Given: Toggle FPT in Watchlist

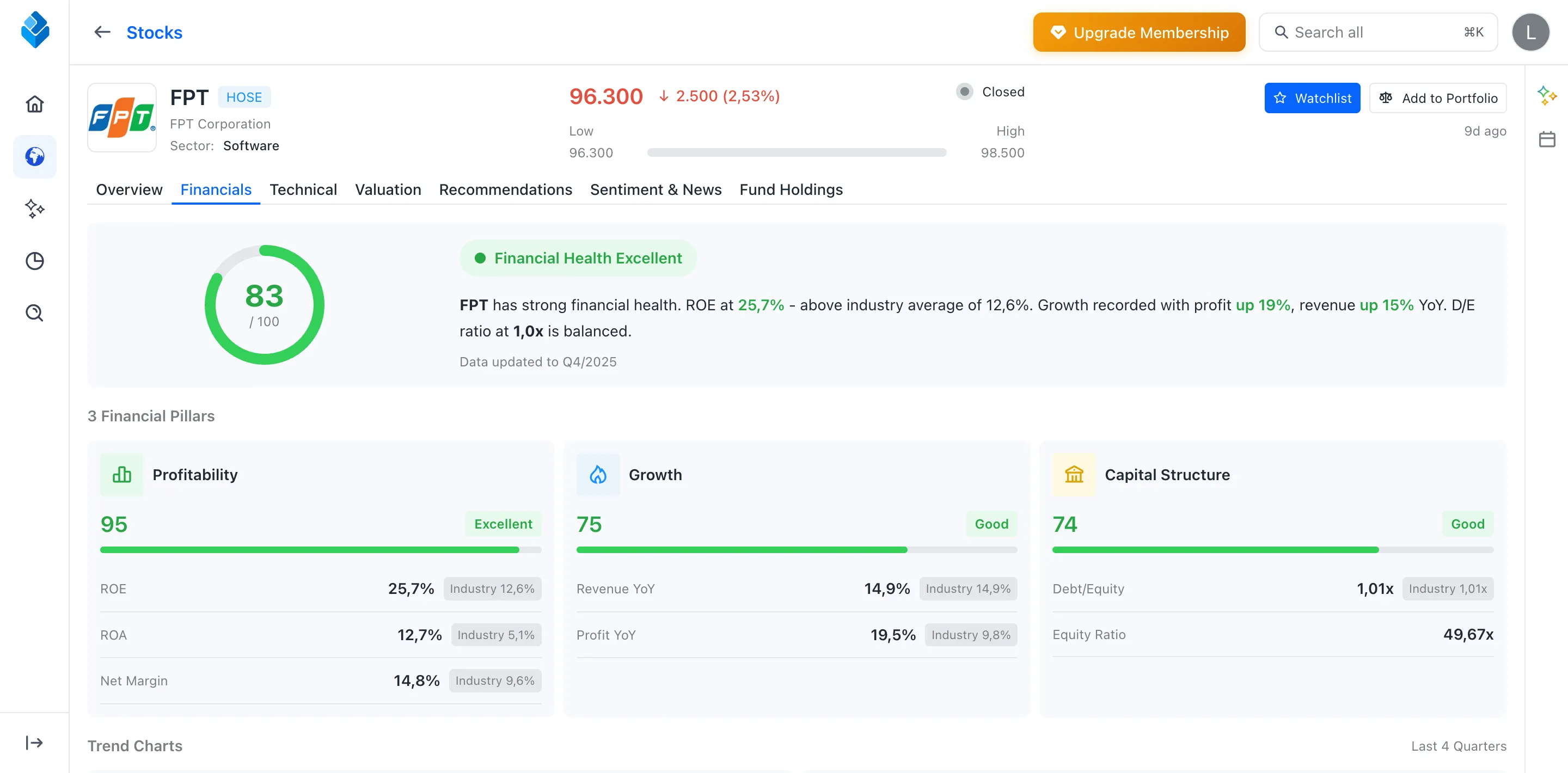Looking at the screenshot, I should tap(1312, 97).
